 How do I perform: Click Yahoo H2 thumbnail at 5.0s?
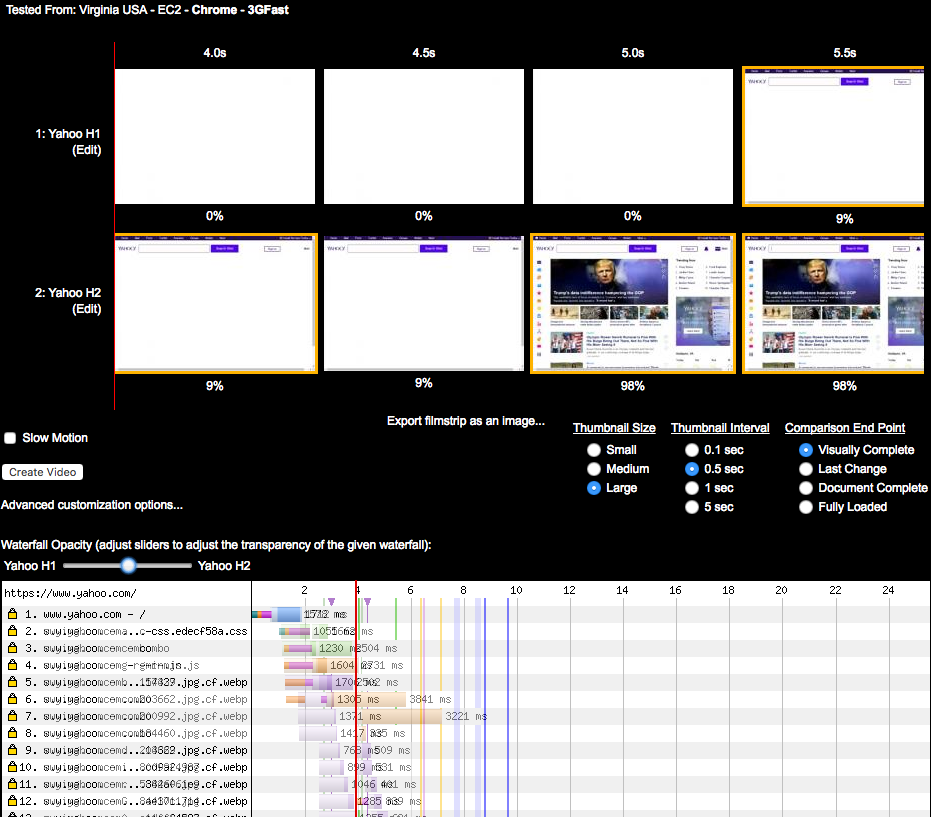point(633,304)
